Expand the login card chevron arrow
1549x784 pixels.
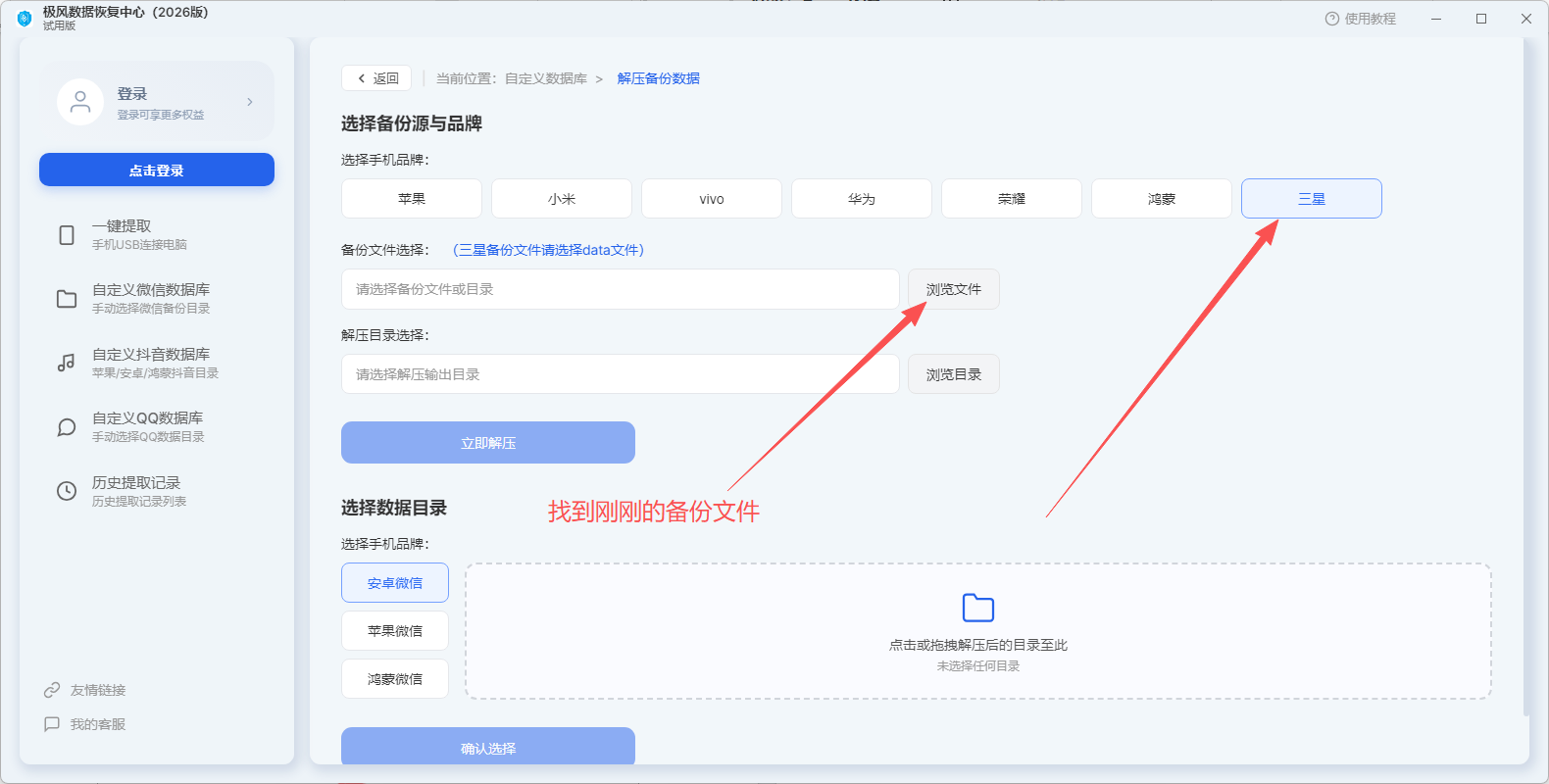(x=250, y=102)
